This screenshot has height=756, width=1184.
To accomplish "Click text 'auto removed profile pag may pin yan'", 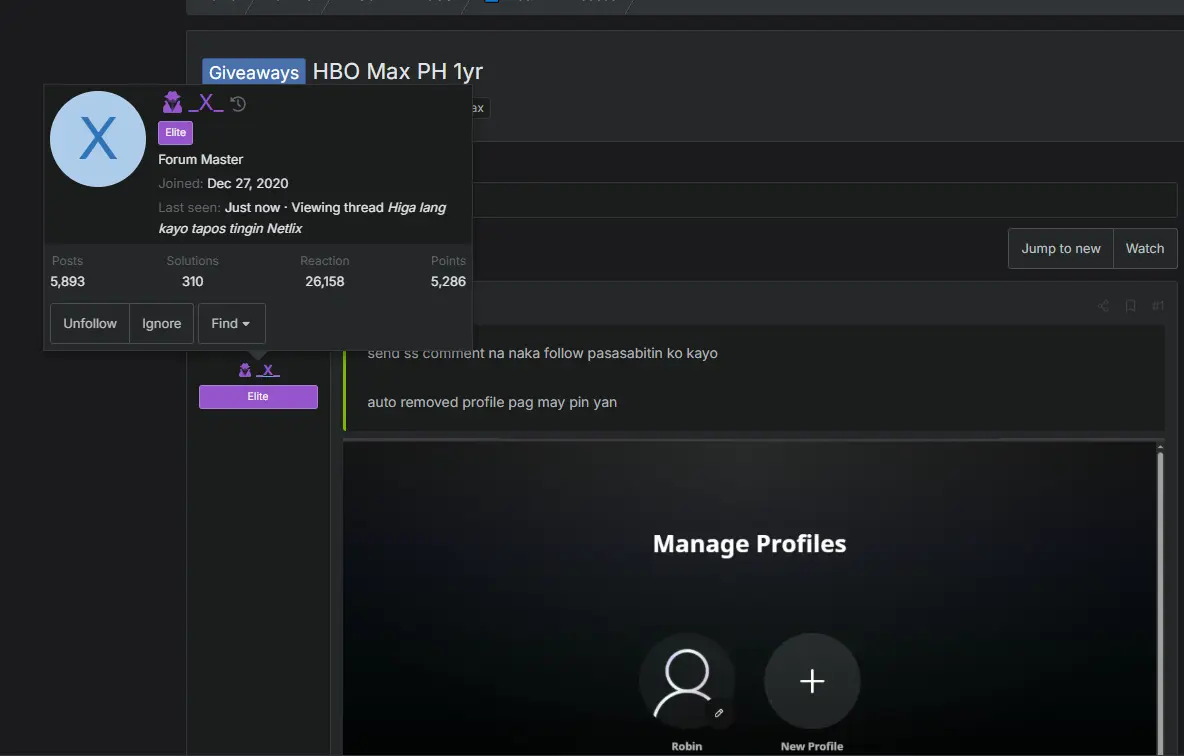I will coord(492,403).
